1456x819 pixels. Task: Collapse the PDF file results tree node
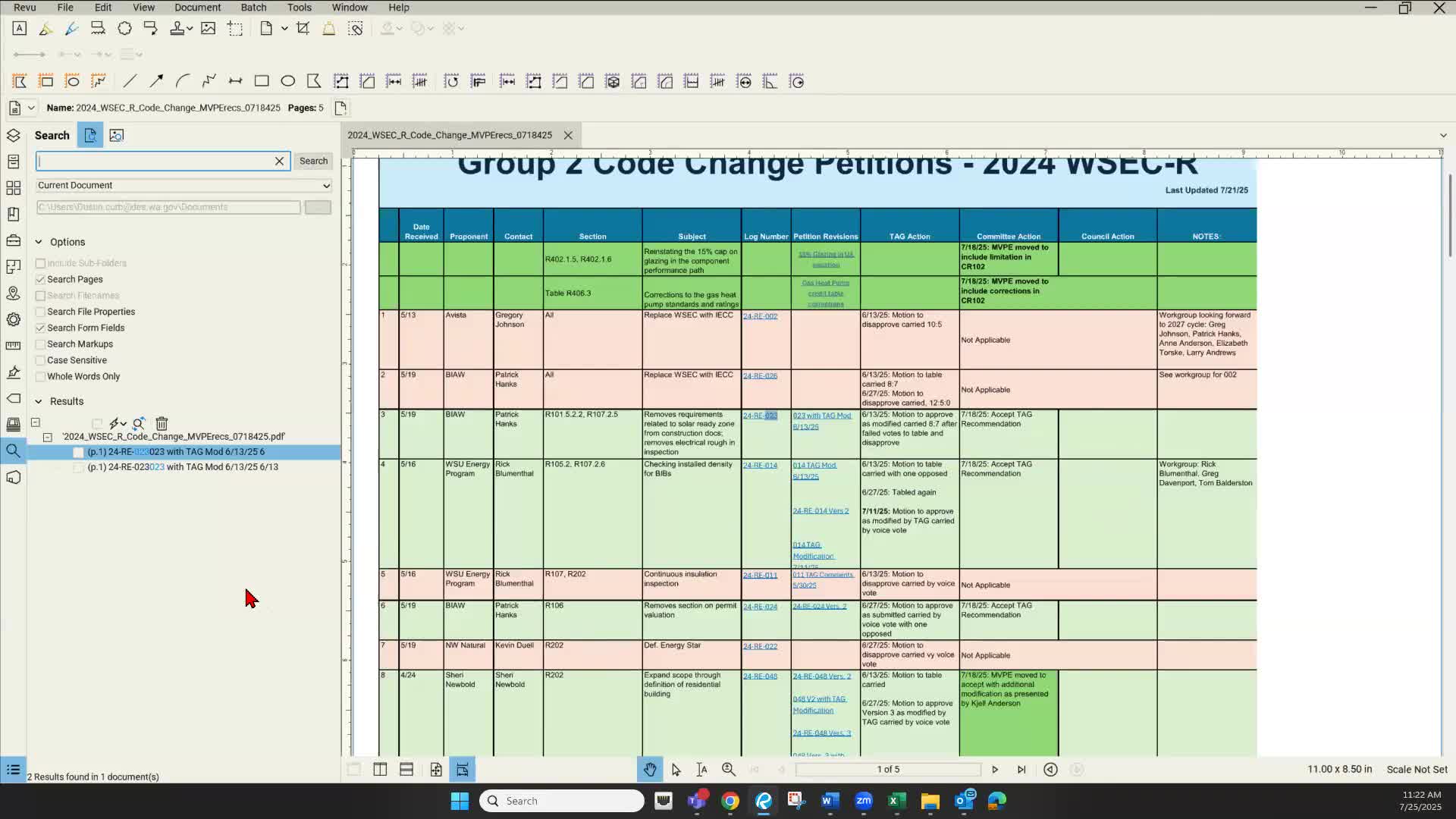pyautogui.click(x=48, y=438)
